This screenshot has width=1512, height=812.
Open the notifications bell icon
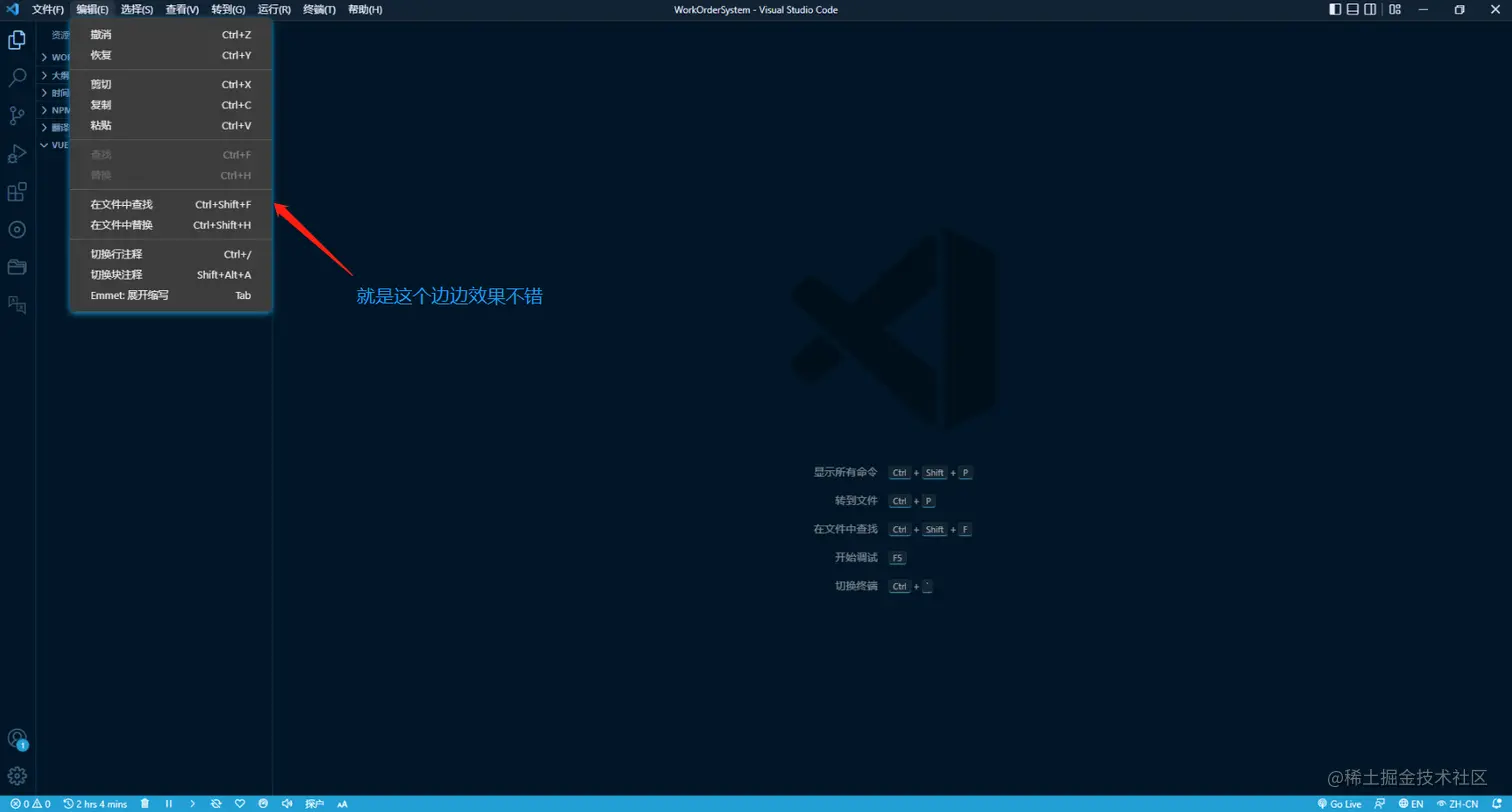pos(1495,804)
